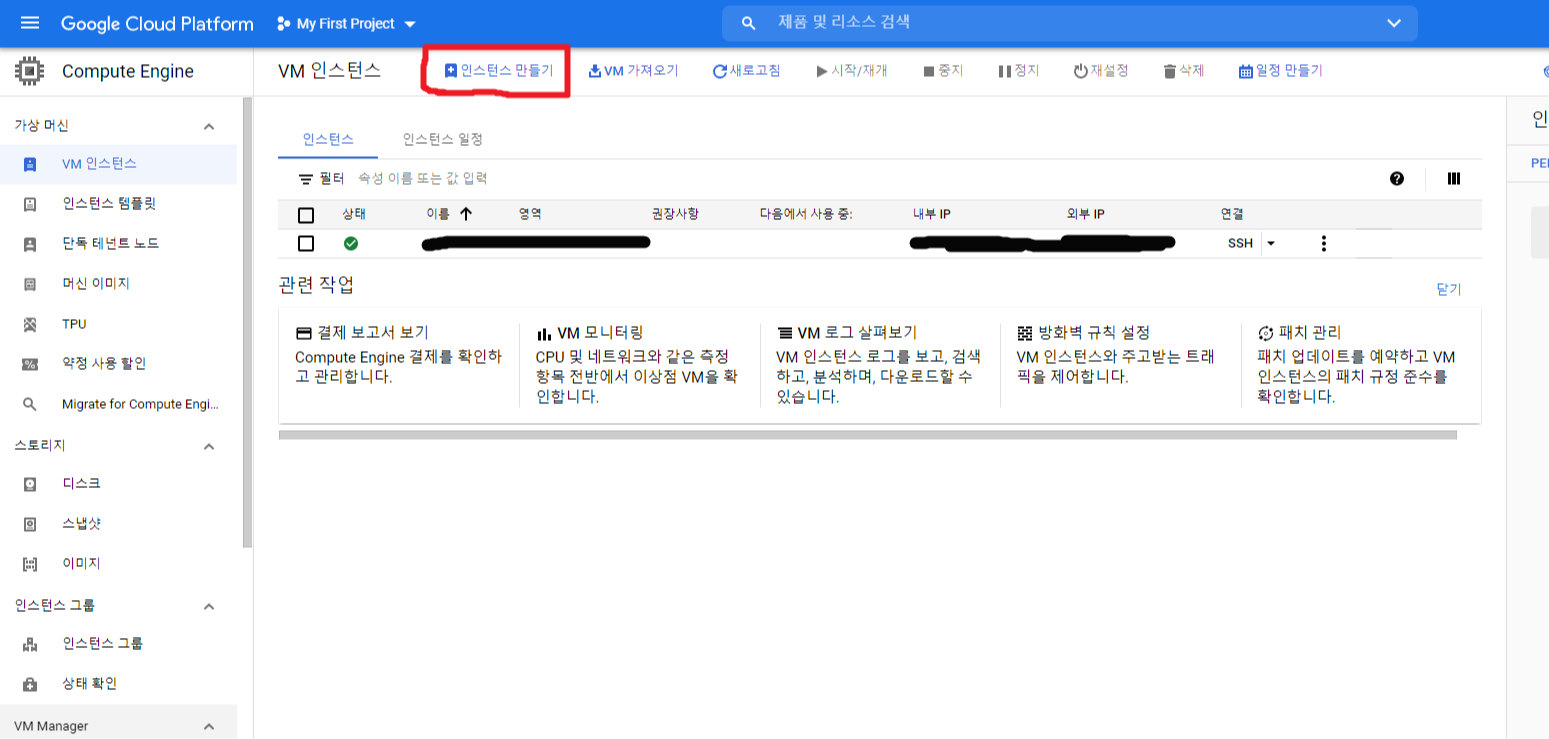Click the 재설정 reset button
Viewport: 1549px width, 739px height.
click(1101, 71)
